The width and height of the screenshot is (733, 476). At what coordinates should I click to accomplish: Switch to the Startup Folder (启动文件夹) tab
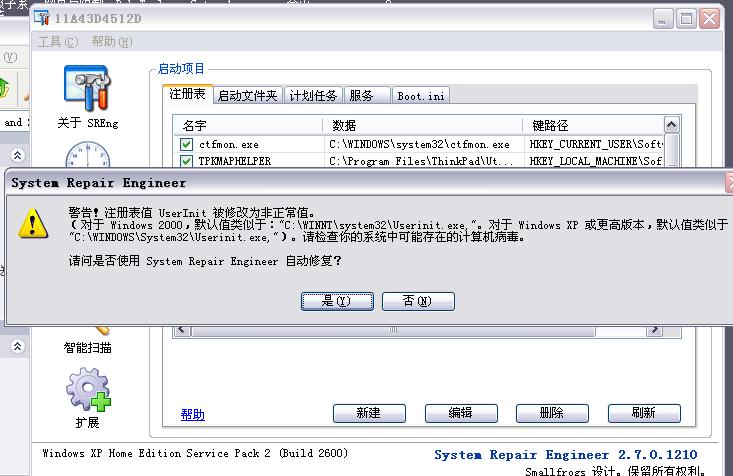pyautogui.click(x=248, y=96)
